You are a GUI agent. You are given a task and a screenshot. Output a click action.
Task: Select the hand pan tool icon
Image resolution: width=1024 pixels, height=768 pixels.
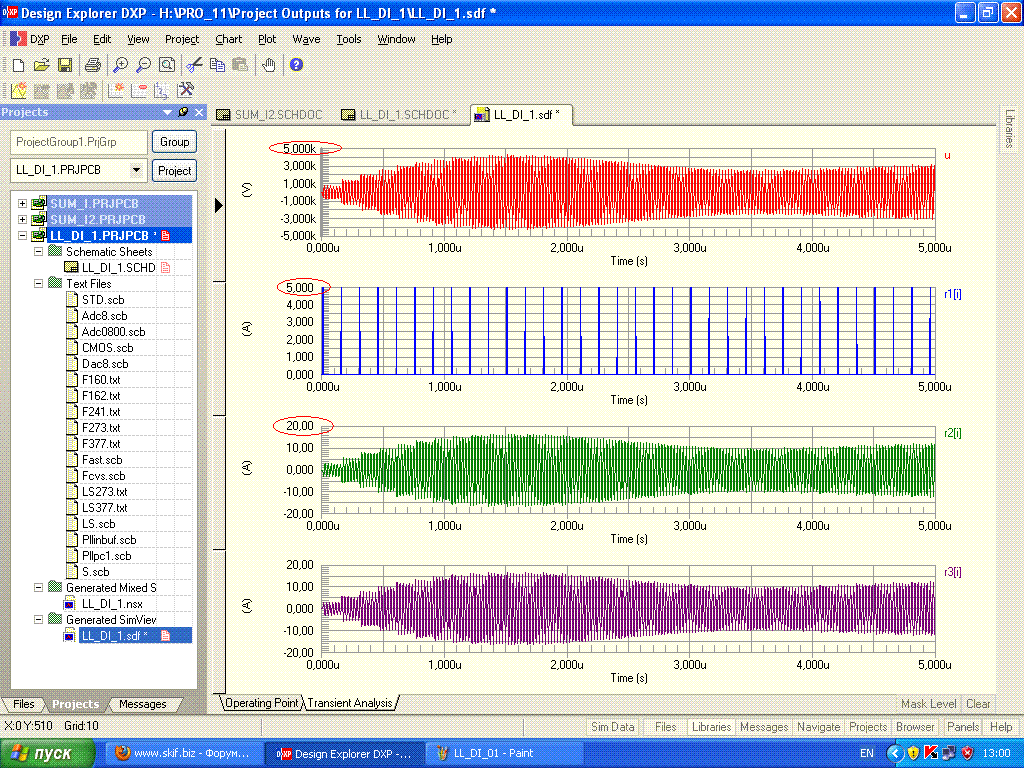[x=268, y=65]
